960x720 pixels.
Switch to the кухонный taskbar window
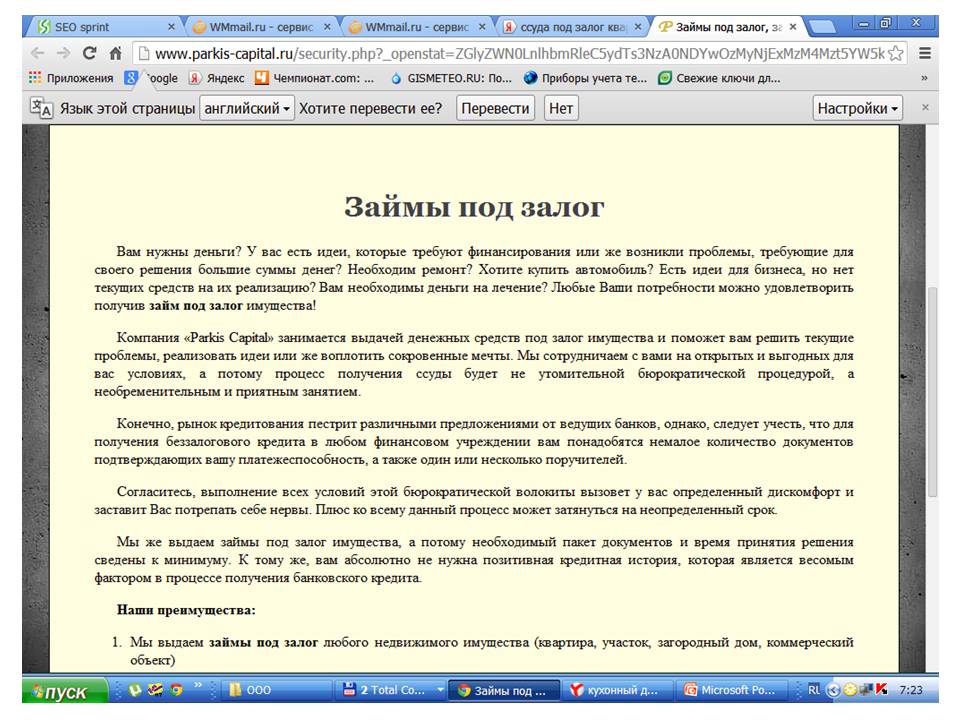pyautogui.click(x=617, y=690)
